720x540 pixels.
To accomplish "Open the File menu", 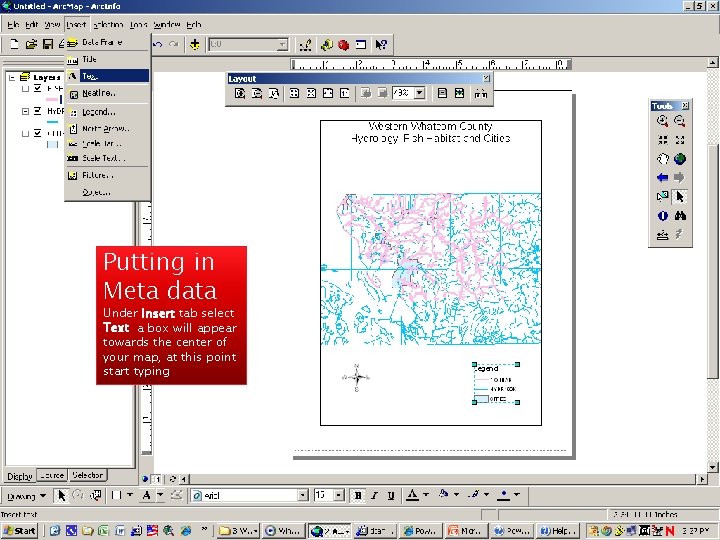I will pyautogui.click(x=13, y=25).
